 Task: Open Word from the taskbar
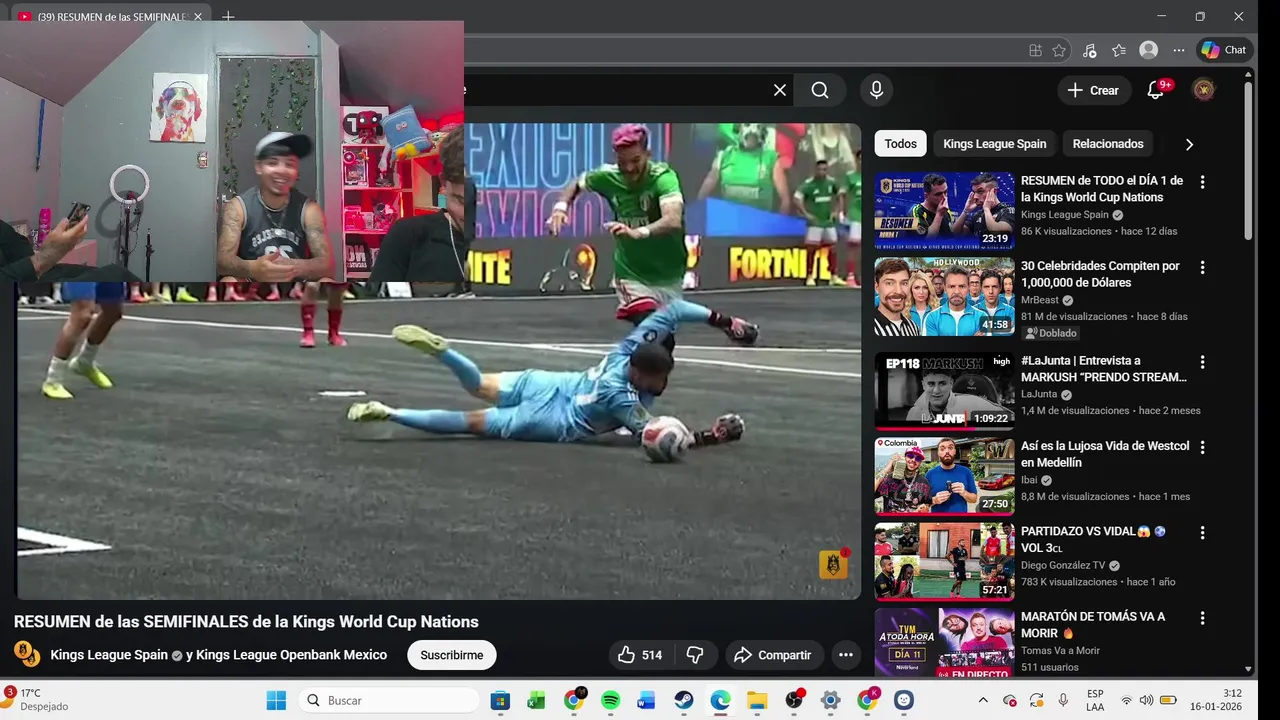tap(646, 700)
